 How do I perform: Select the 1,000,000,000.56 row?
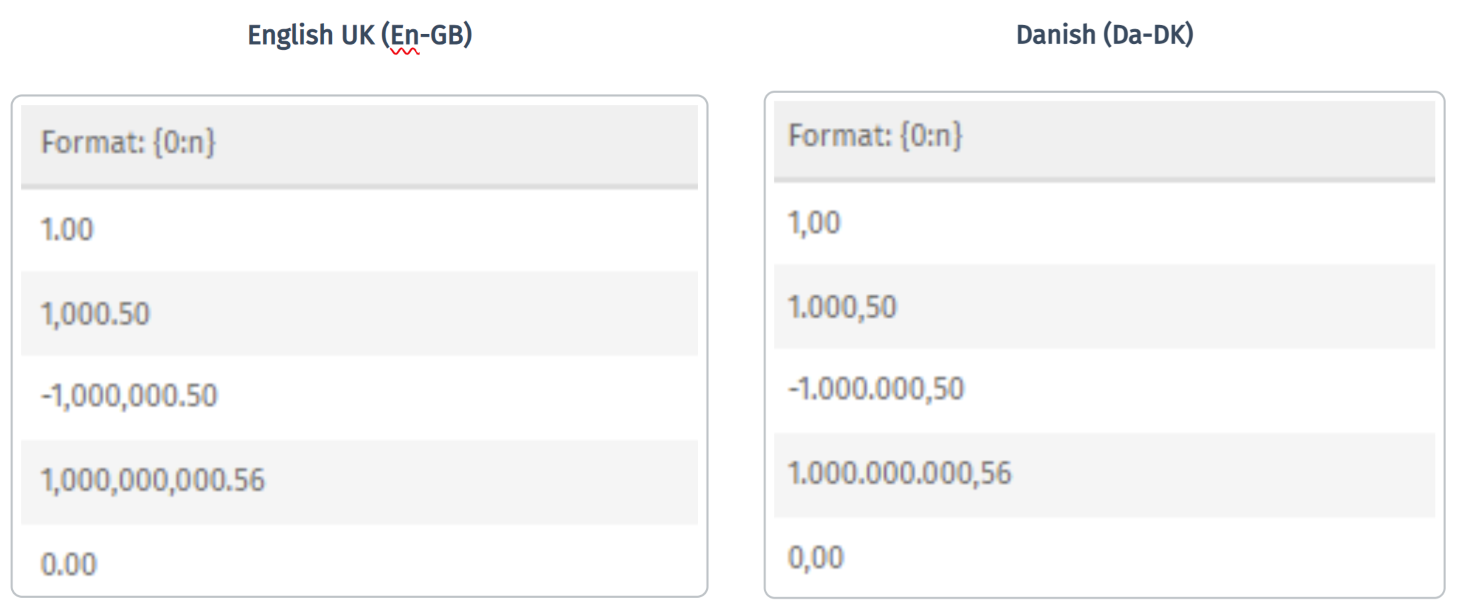click(x=359, y=481)
